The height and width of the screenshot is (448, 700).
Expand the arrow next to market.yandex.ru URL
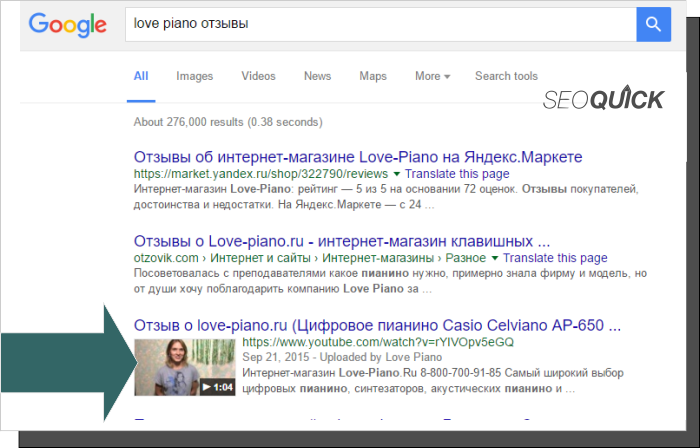point(396,174)
